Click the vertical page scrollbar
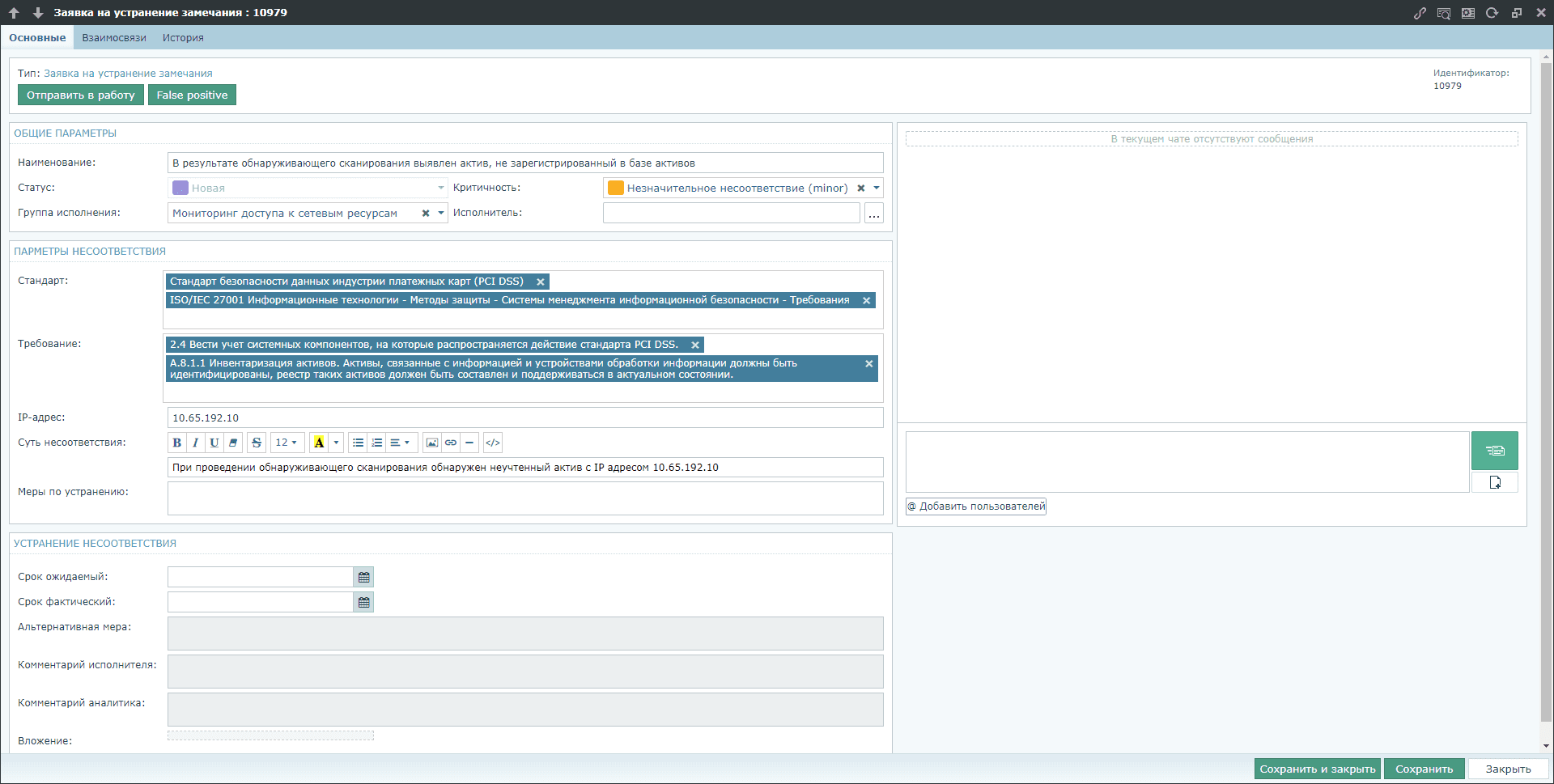1554x784 pixels. [1547, 392]
